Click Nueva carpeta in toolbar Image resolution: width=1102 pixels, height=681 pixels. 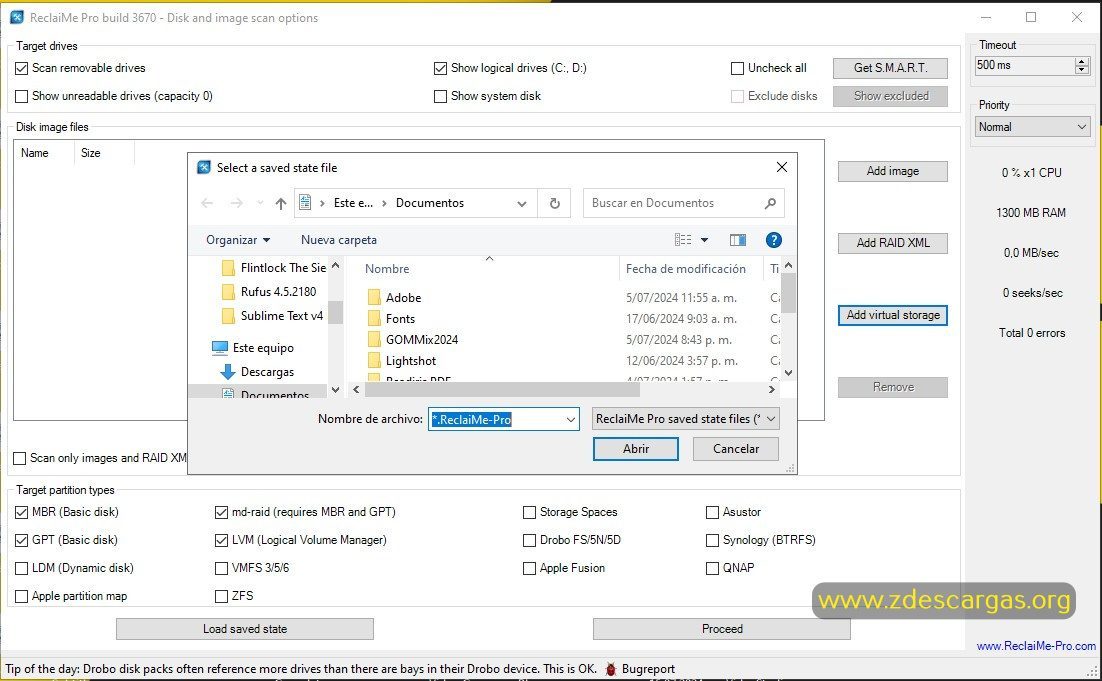(x=339, y=240)
